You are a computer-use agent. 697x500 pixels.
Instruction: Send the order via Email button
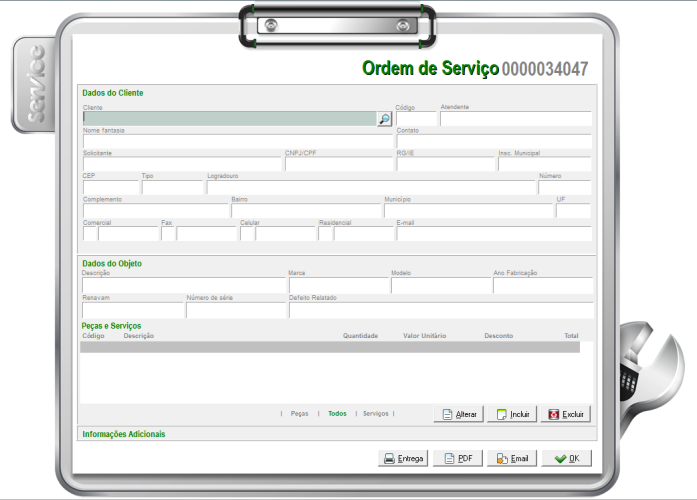(x=512, y=458)
